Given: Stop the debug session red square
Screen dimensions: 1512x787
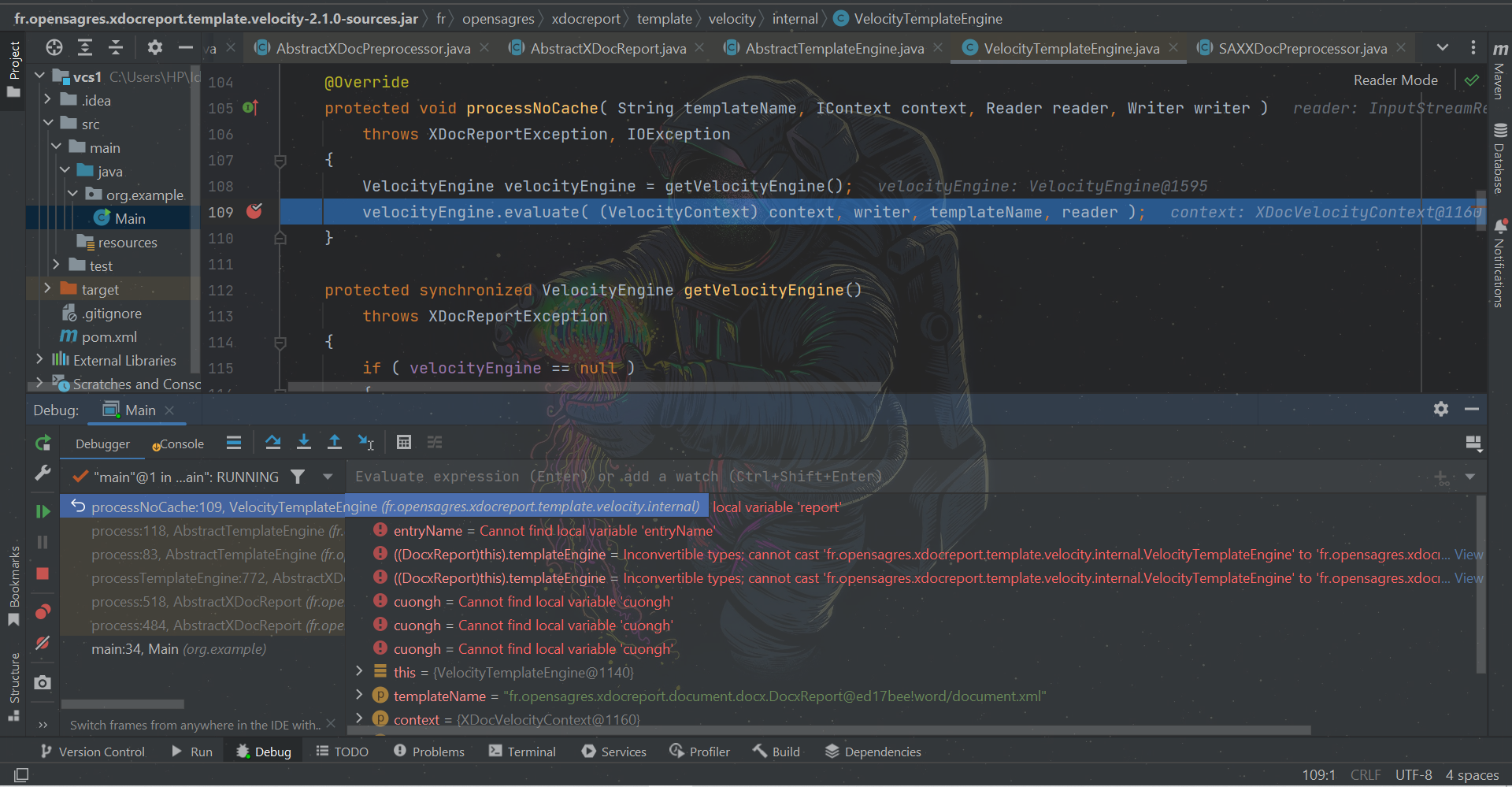Looking at the screenshot, I should pyautogui.click(x=43, y=574).
